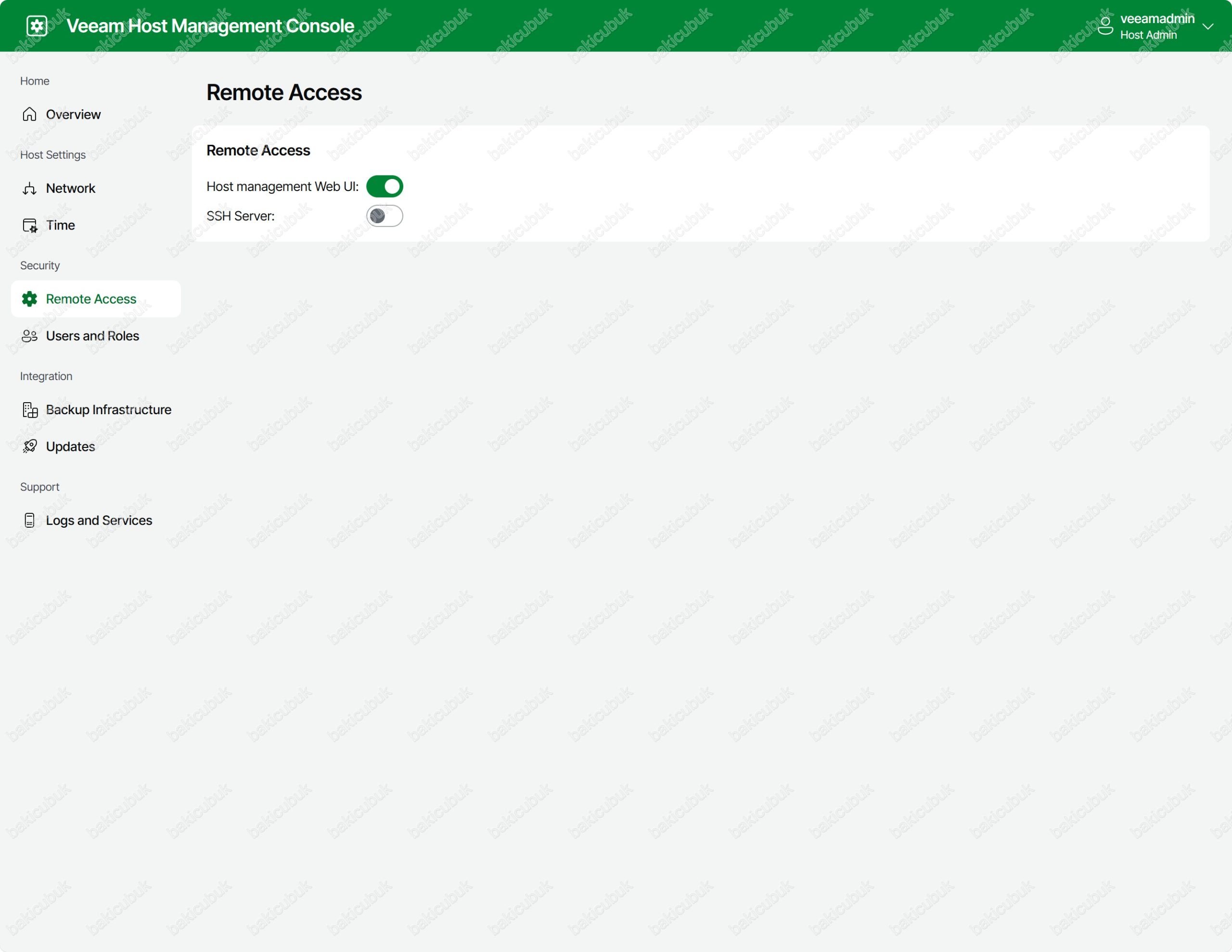Disable the Host management Web UI toggle
The width and height of the screenshot is (1232, 952).
(x=385, y=187)
